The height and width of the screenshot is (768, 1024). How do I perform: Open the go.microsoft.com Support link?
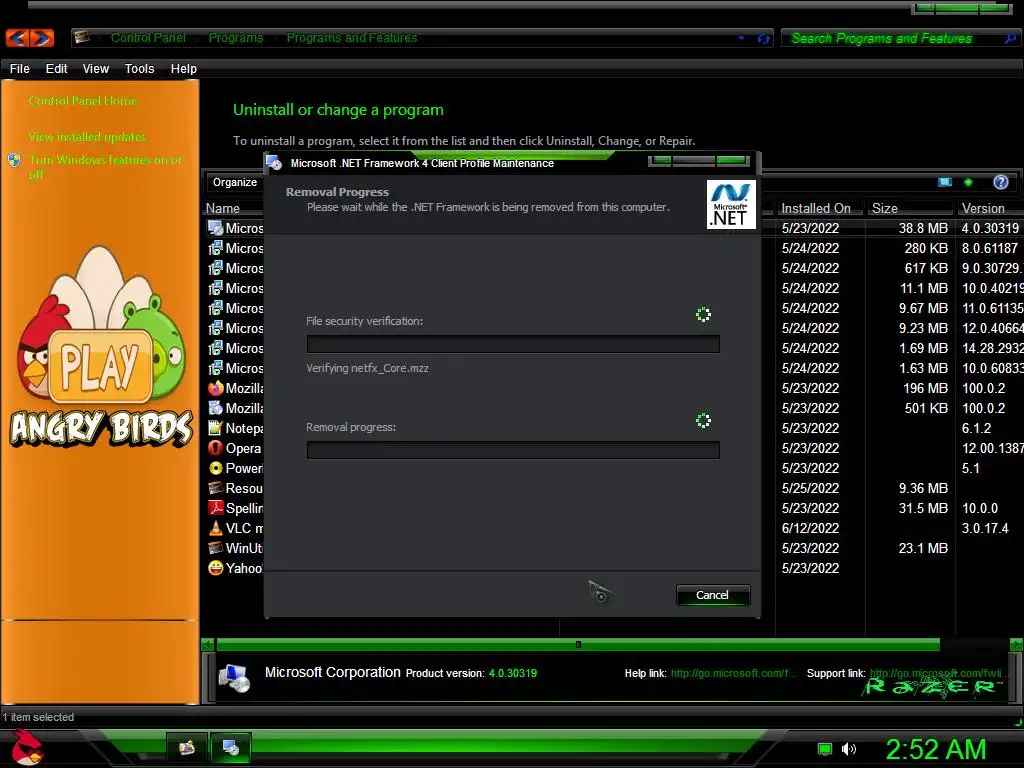point(937,673)
